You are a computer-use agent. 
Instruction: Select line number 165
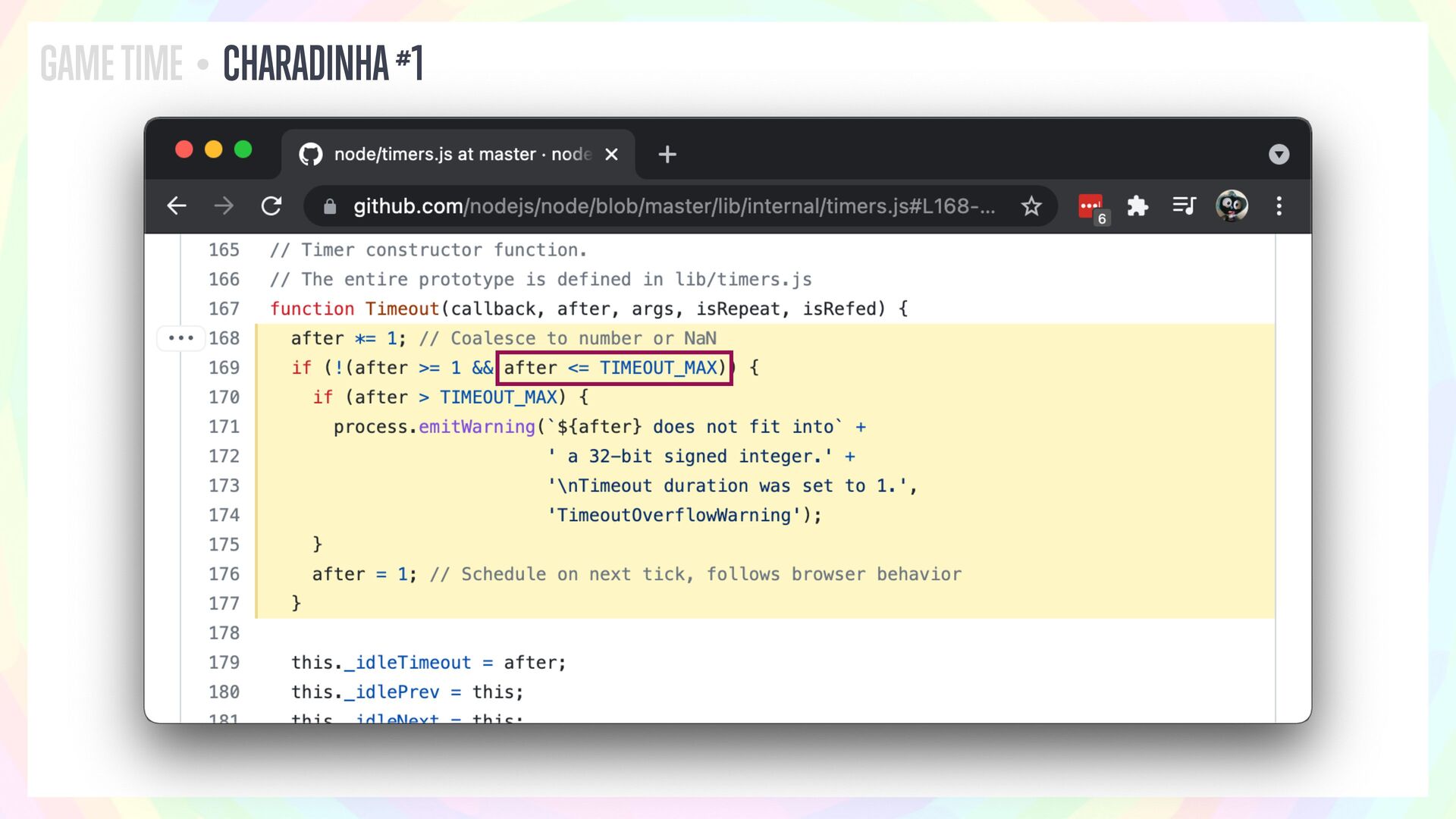coord(224,250)
